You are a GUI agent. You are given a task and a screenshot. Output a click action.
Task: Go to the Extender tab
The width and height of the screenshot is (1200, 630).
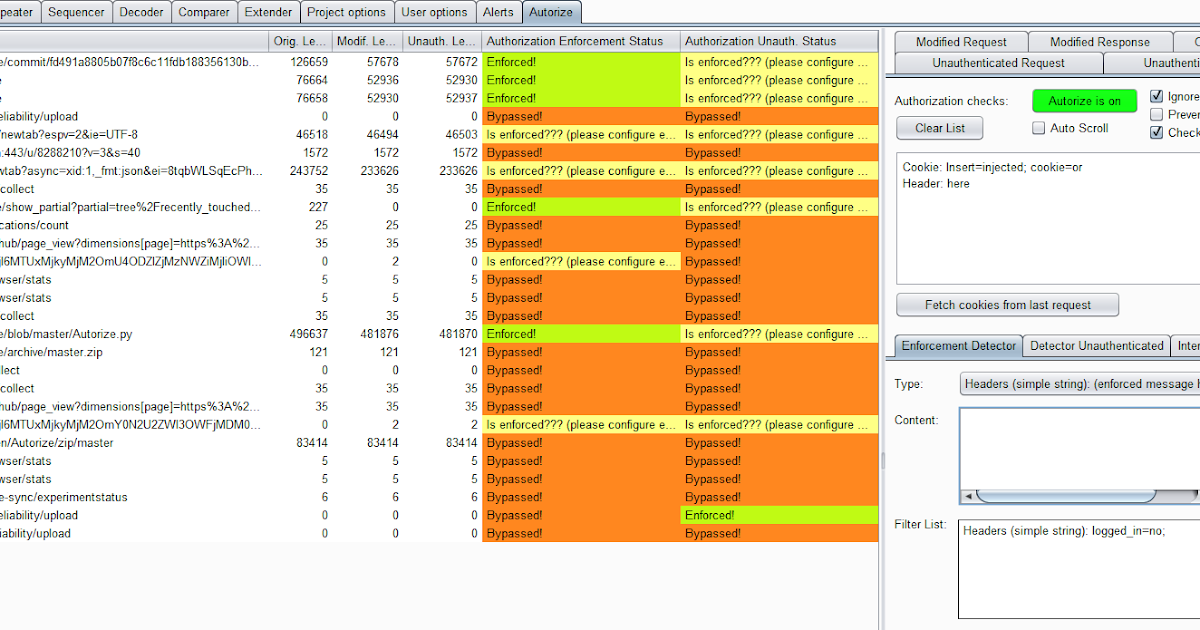coord(268,12)
